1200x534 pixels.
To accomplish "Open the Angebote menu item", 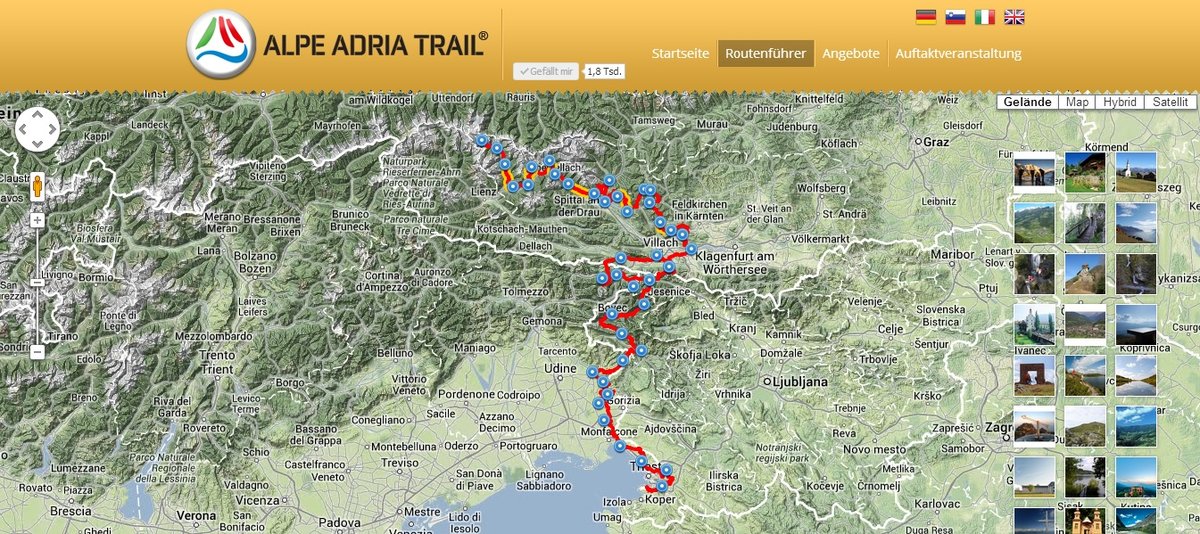I will (x=851, y=54).
